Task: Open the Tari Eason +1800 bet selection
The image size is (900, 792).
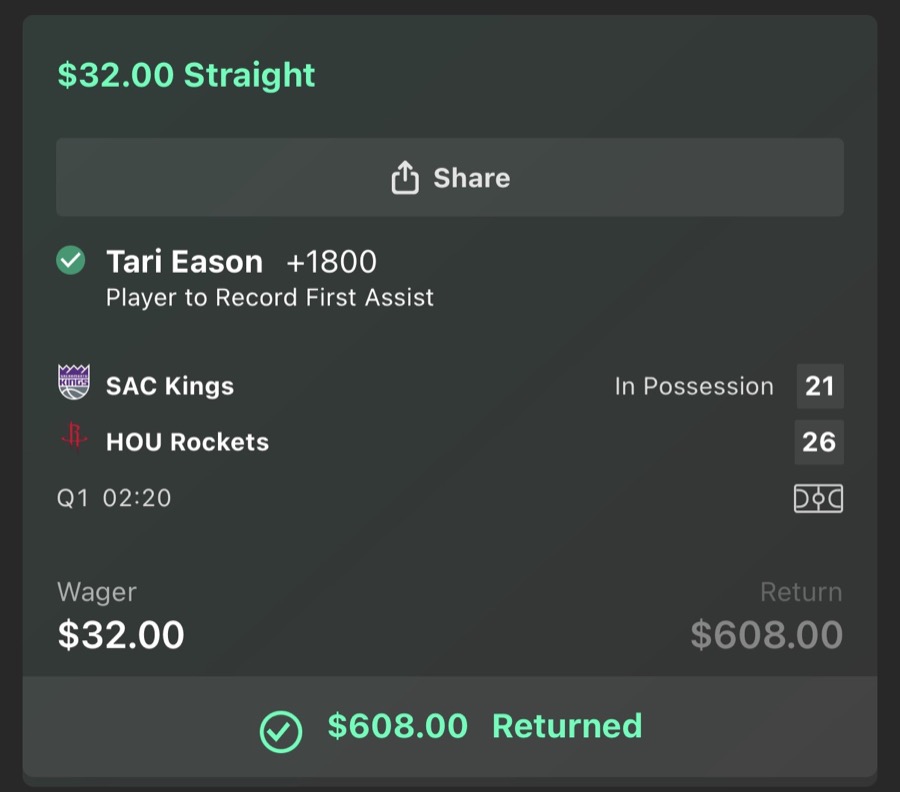Action: coord(185,261)
